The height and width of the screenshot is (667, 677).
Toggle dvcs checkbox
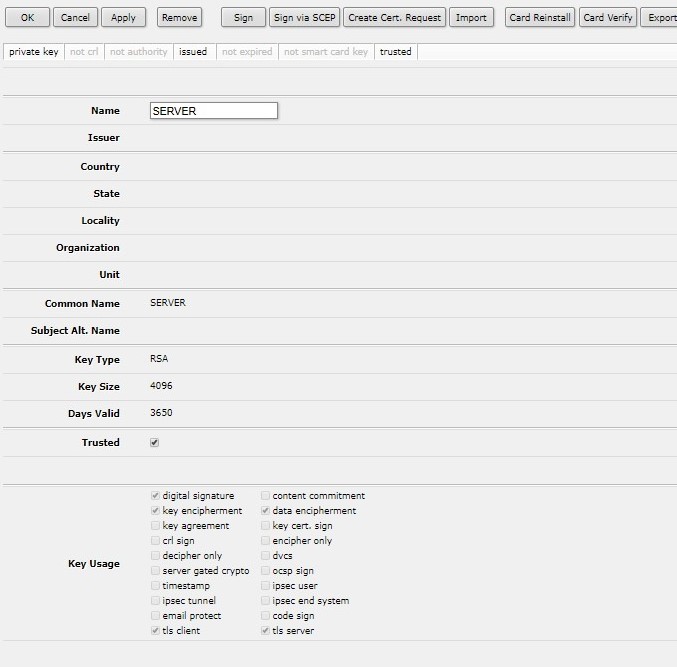pyautogui.click(x=265, y=556)
